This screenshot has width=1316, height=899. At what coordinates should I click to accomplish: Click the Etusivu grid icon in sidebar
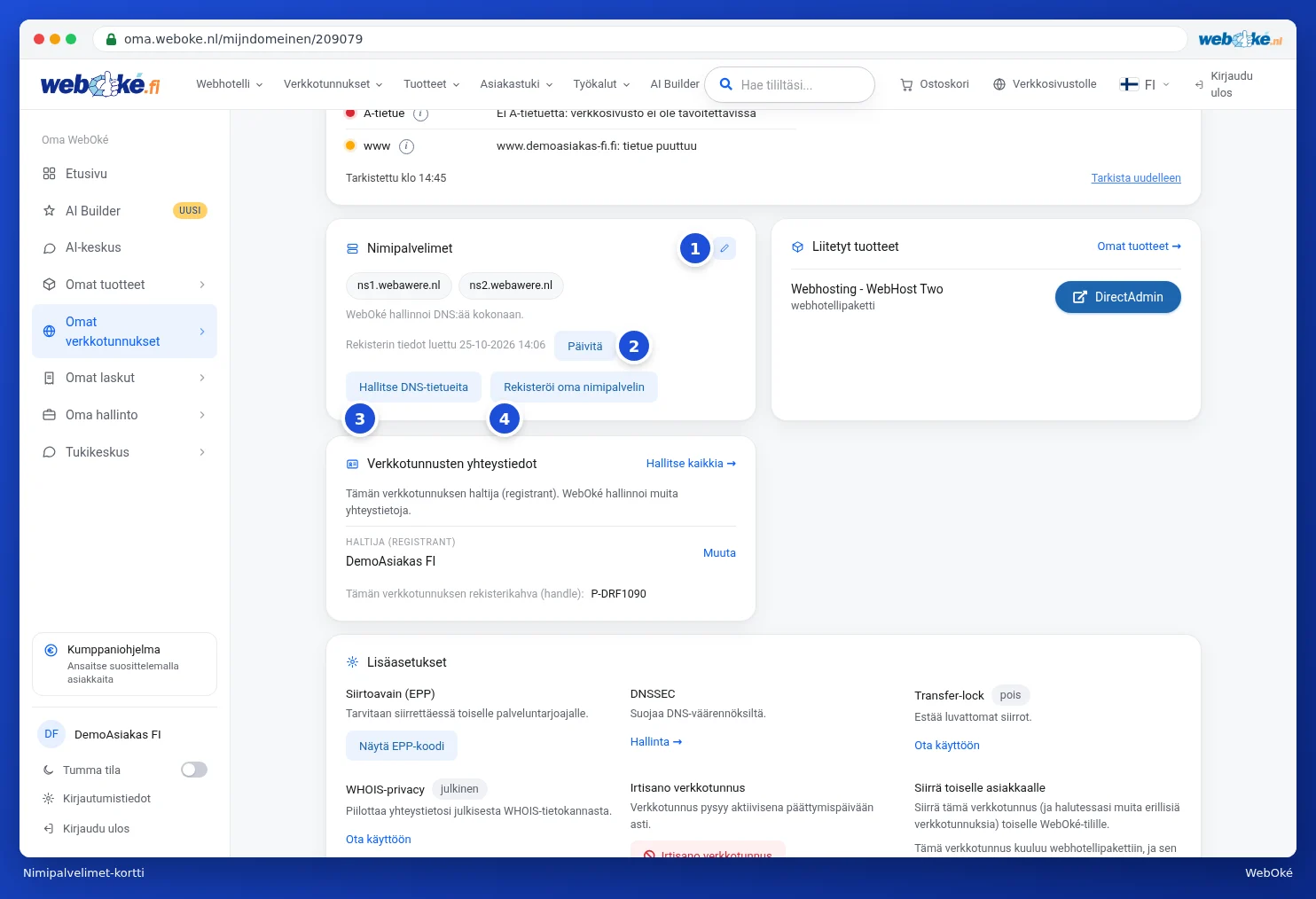pyautogui.click(x=50, y=174)
